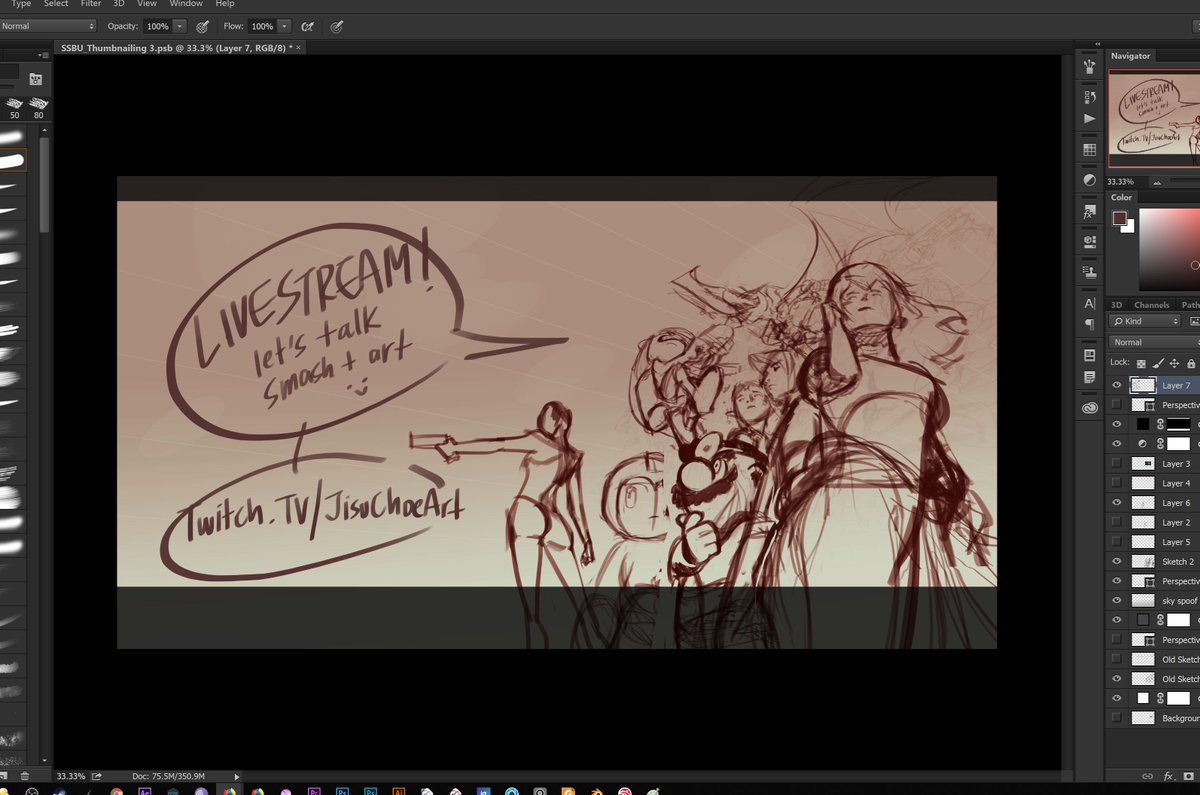Open the Character panel icon
Viewport: 1200px width, 795px height.
1089,303
